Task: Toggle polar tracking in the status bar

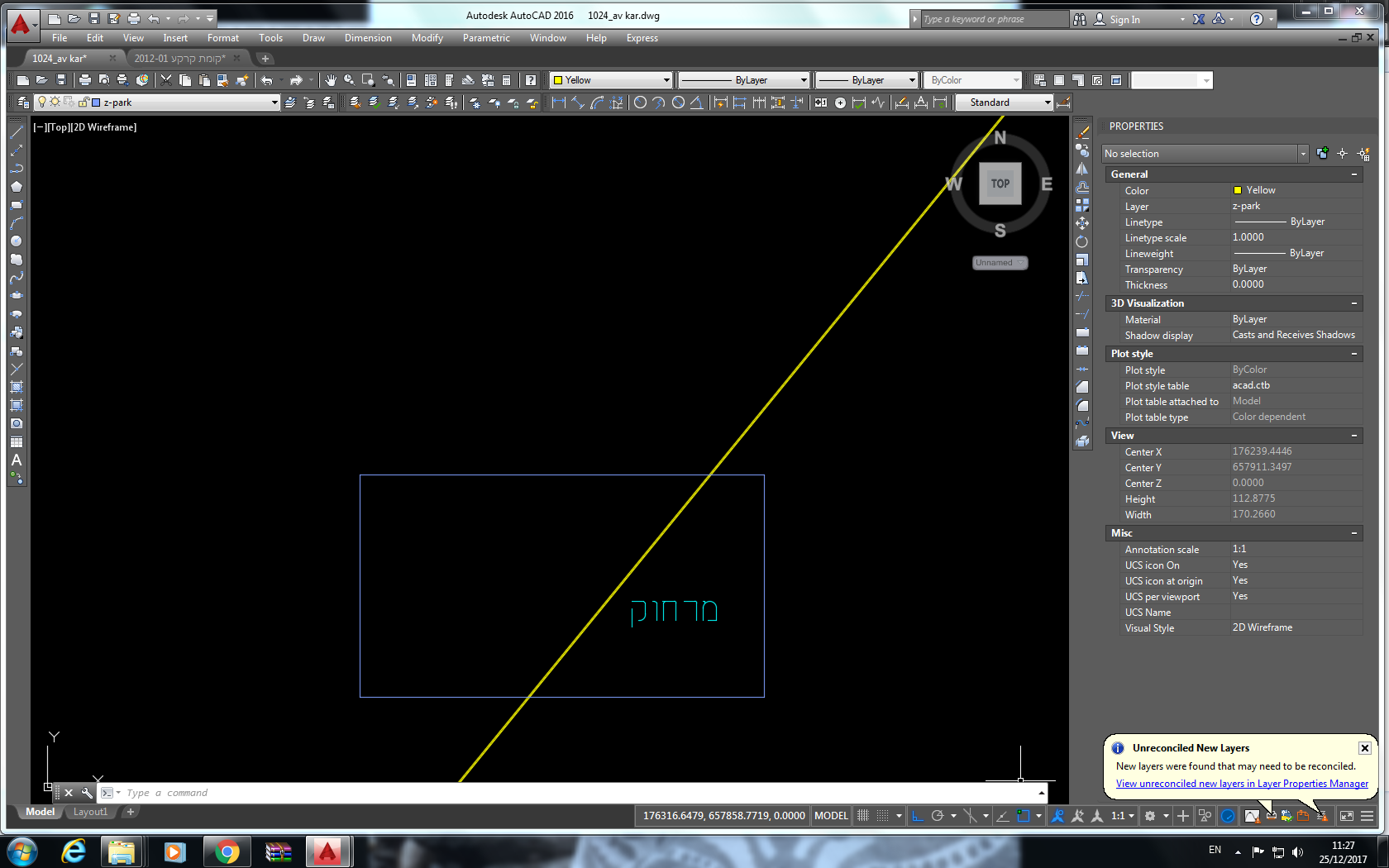Action: tap(937, 816)
